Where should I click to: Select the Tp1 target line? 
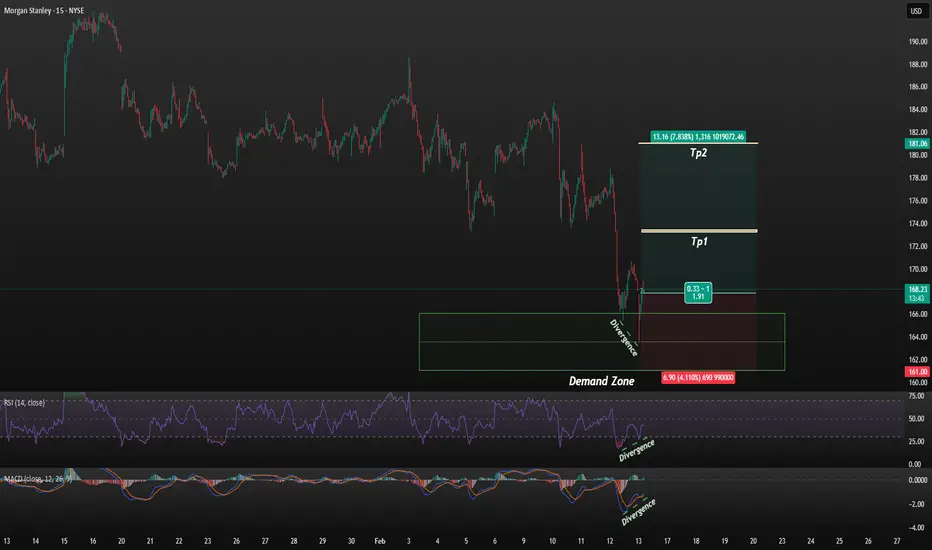(x=699, y=231)
